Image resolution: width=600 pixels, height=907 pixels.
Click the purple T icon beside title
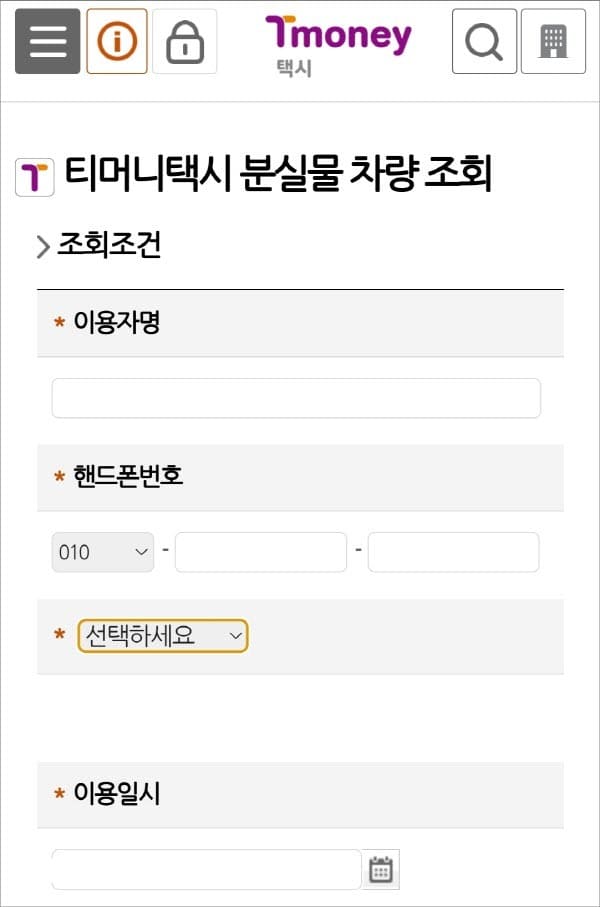35,177
